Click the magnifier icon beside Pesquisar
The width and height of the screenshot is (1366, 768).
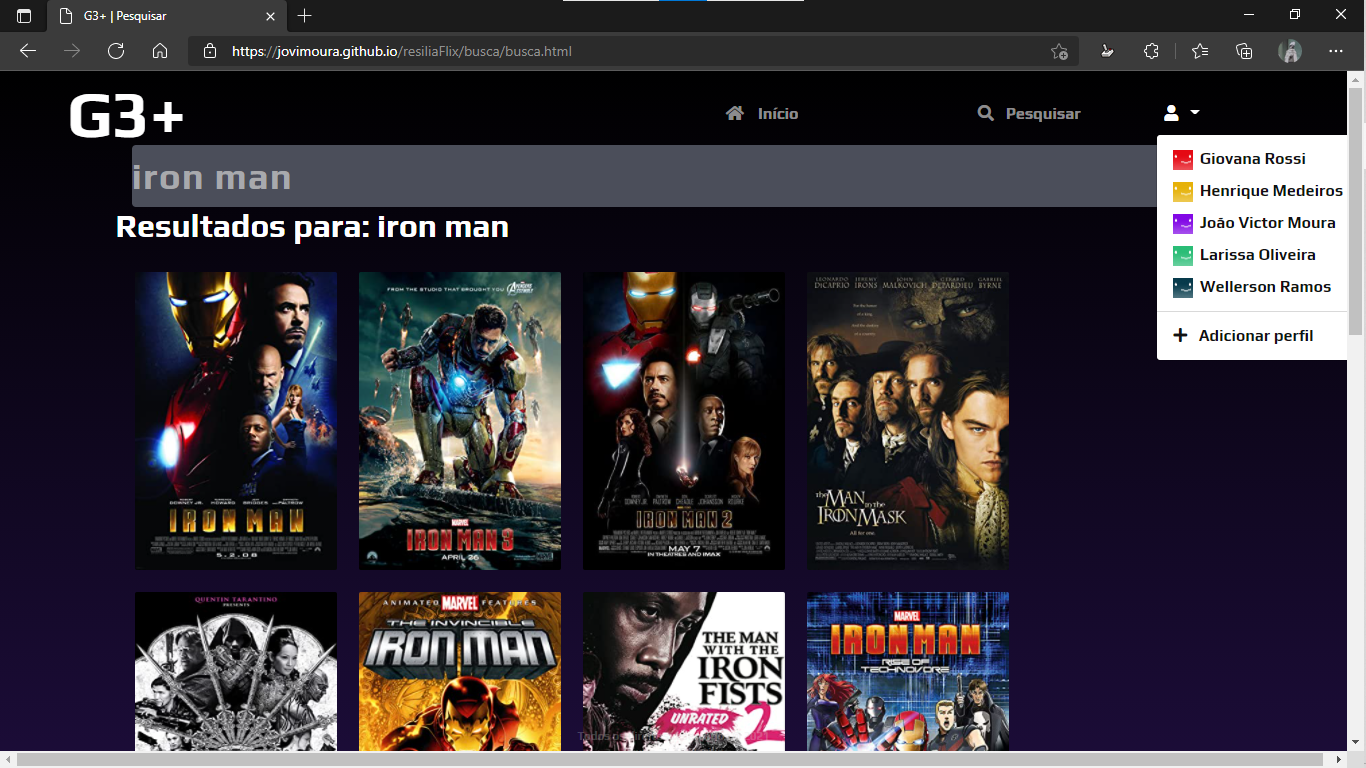(x=986, y=113)
